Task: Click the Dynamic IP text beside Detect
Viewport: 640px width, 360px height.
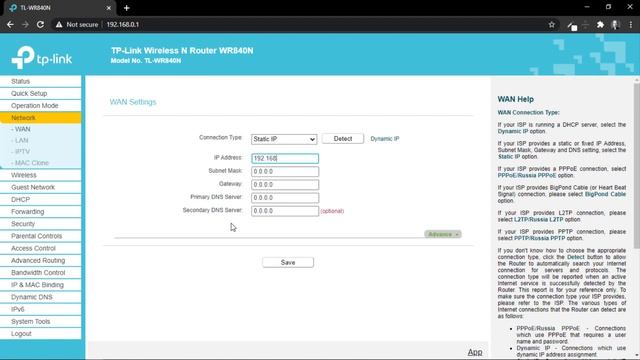Action: coord(384,139)
